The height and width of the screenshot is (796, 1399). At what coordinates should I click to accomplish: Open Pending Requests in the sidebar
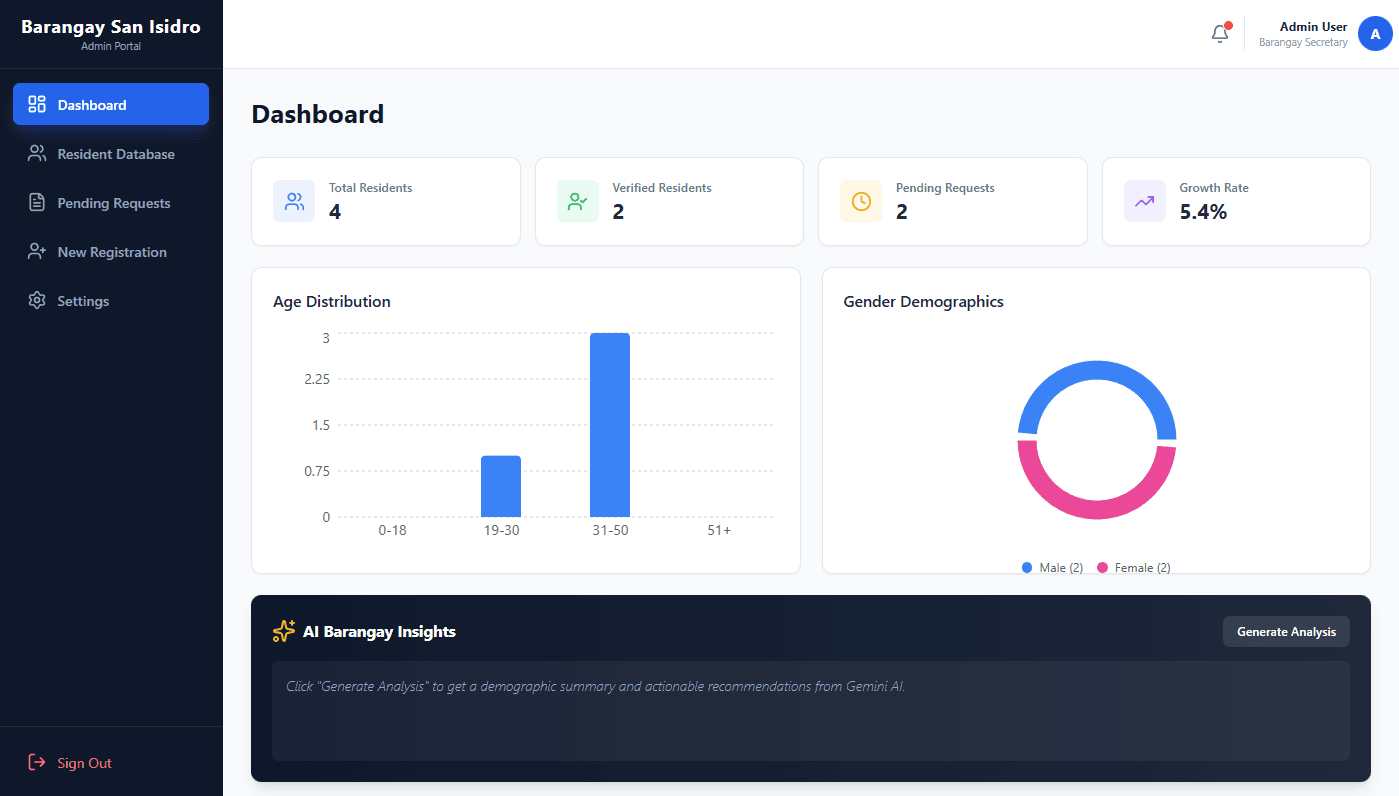(111, 202)
